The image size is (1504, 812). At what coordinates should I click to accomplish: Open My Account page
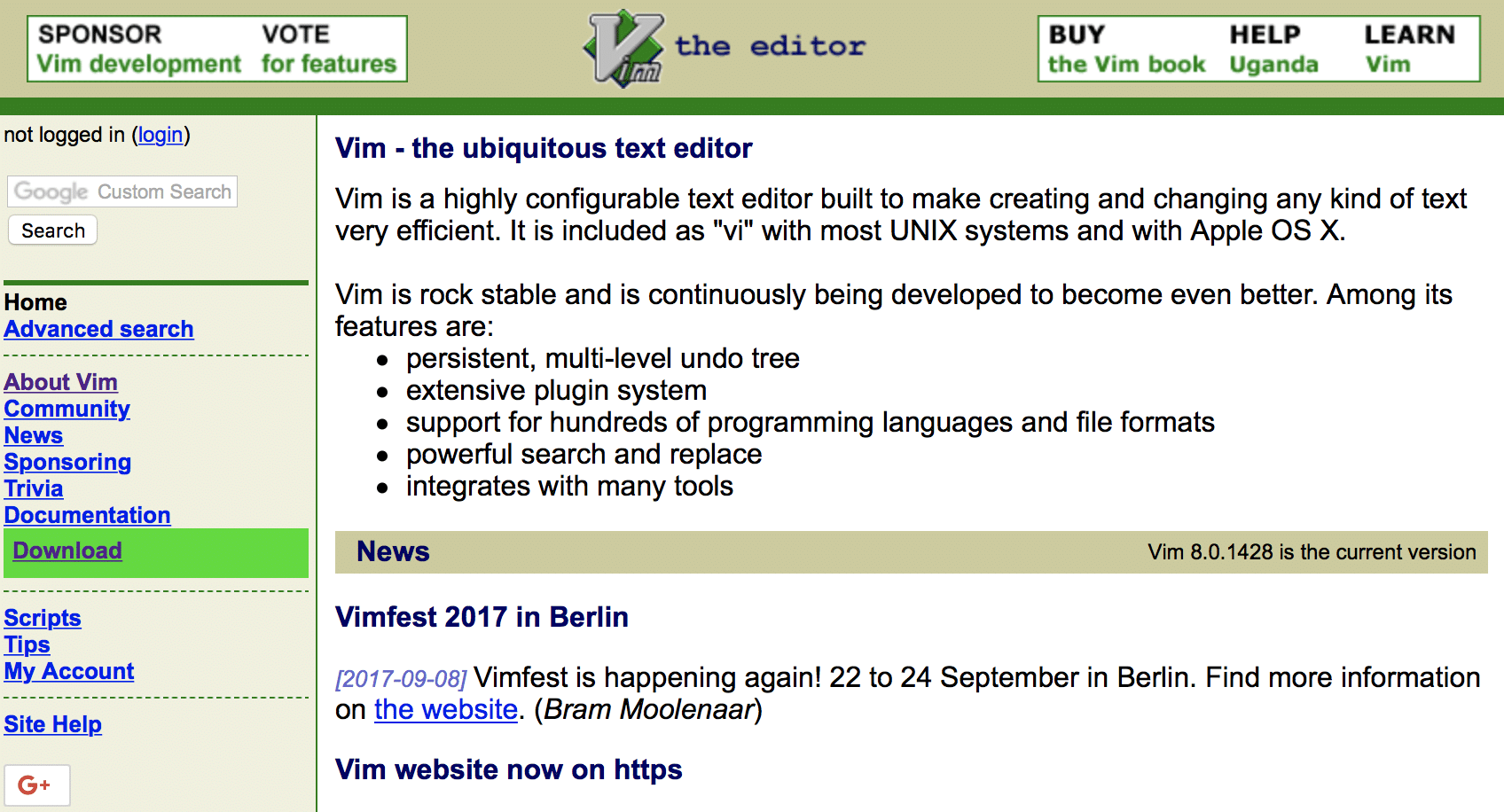click(x=69, y=671)
